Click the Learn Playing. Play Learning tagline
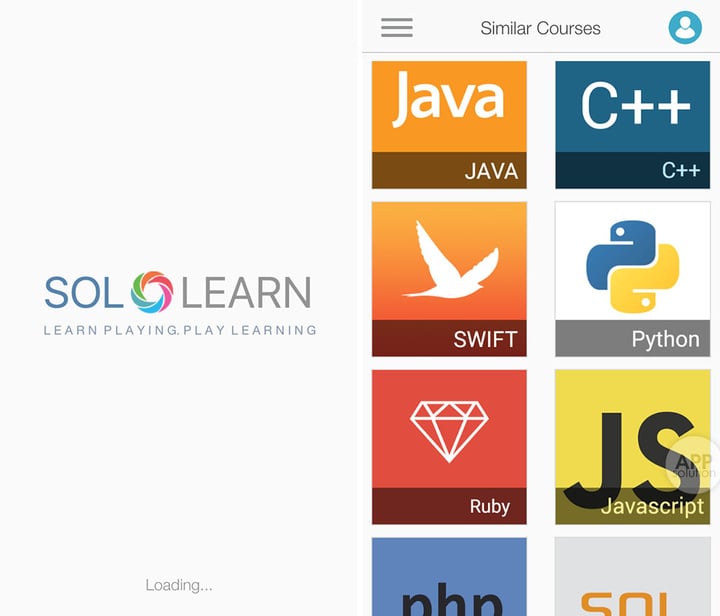 180,330
